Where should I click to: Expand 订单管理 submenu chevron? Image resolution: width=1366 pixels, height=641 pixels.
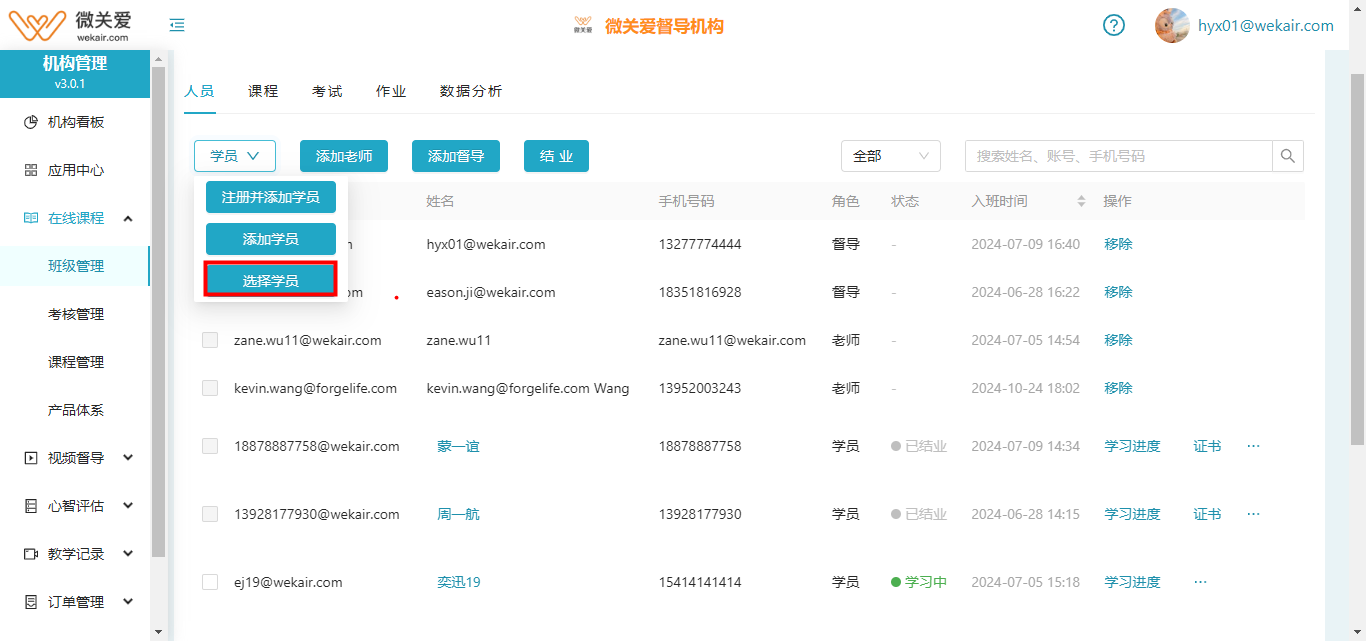click(x=128, y=602)
